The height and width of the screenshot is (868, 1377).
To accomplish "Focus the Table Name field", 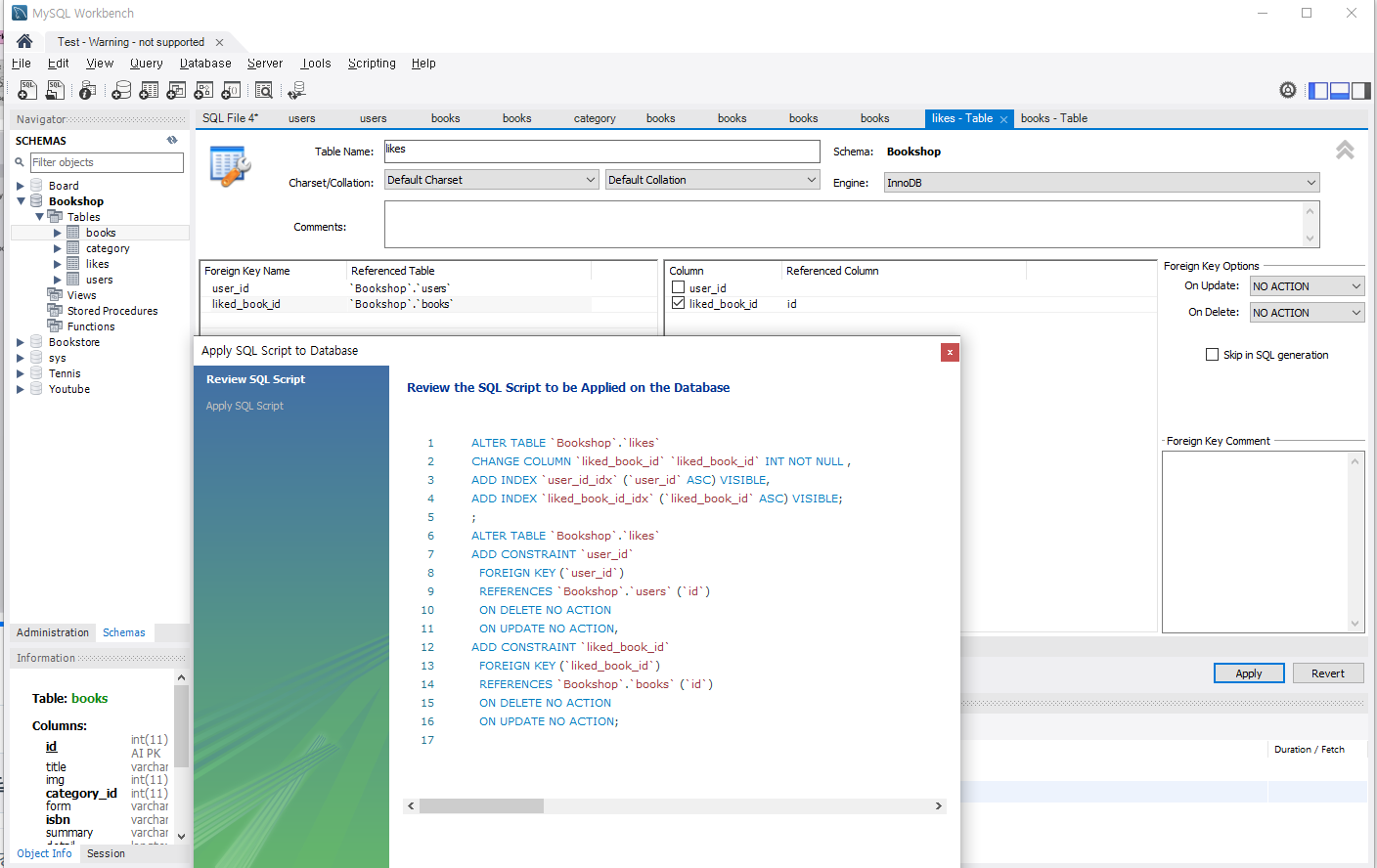I will [x=601, y=152].
